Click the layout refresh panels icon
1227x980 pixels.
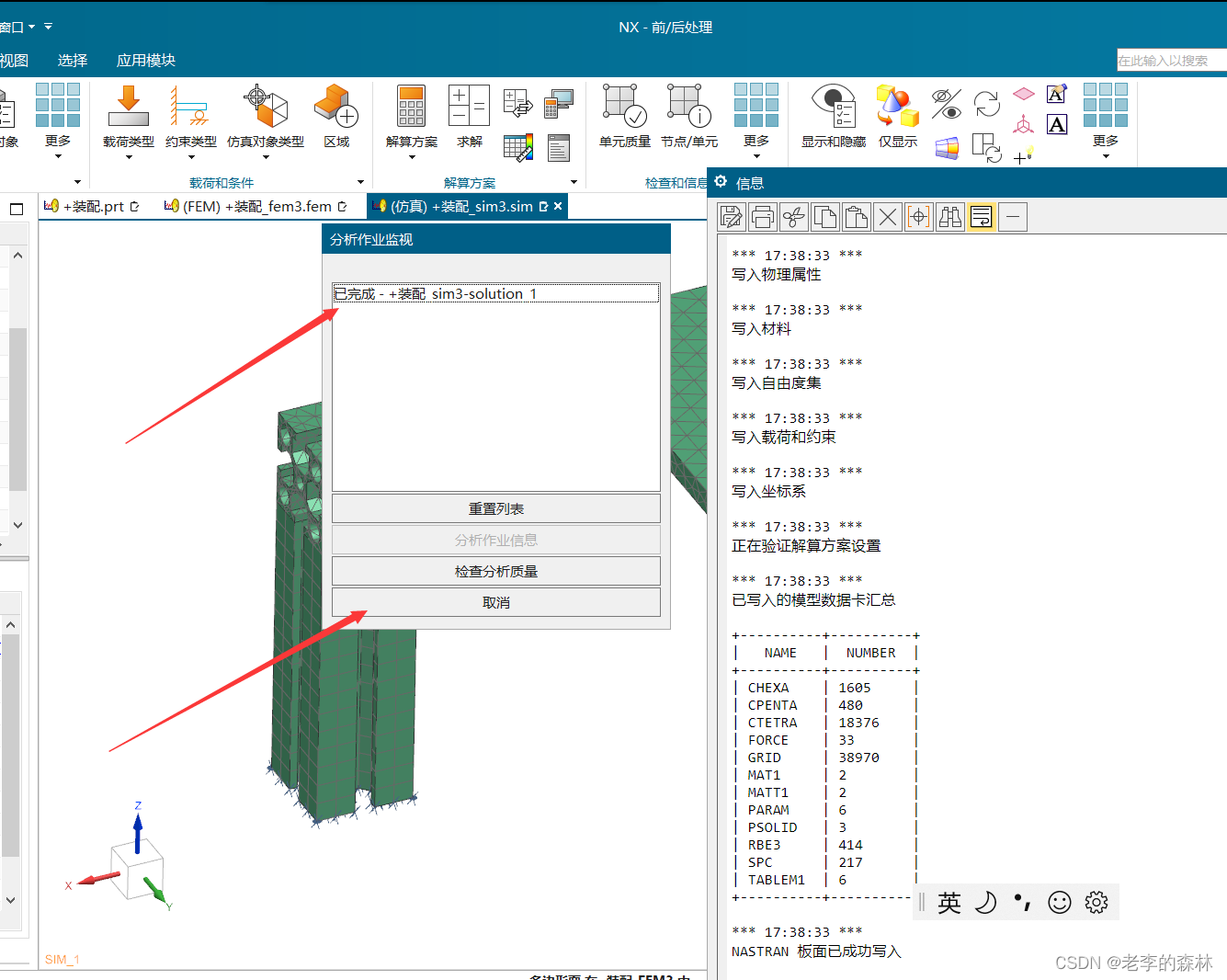(x=987, y=148)
